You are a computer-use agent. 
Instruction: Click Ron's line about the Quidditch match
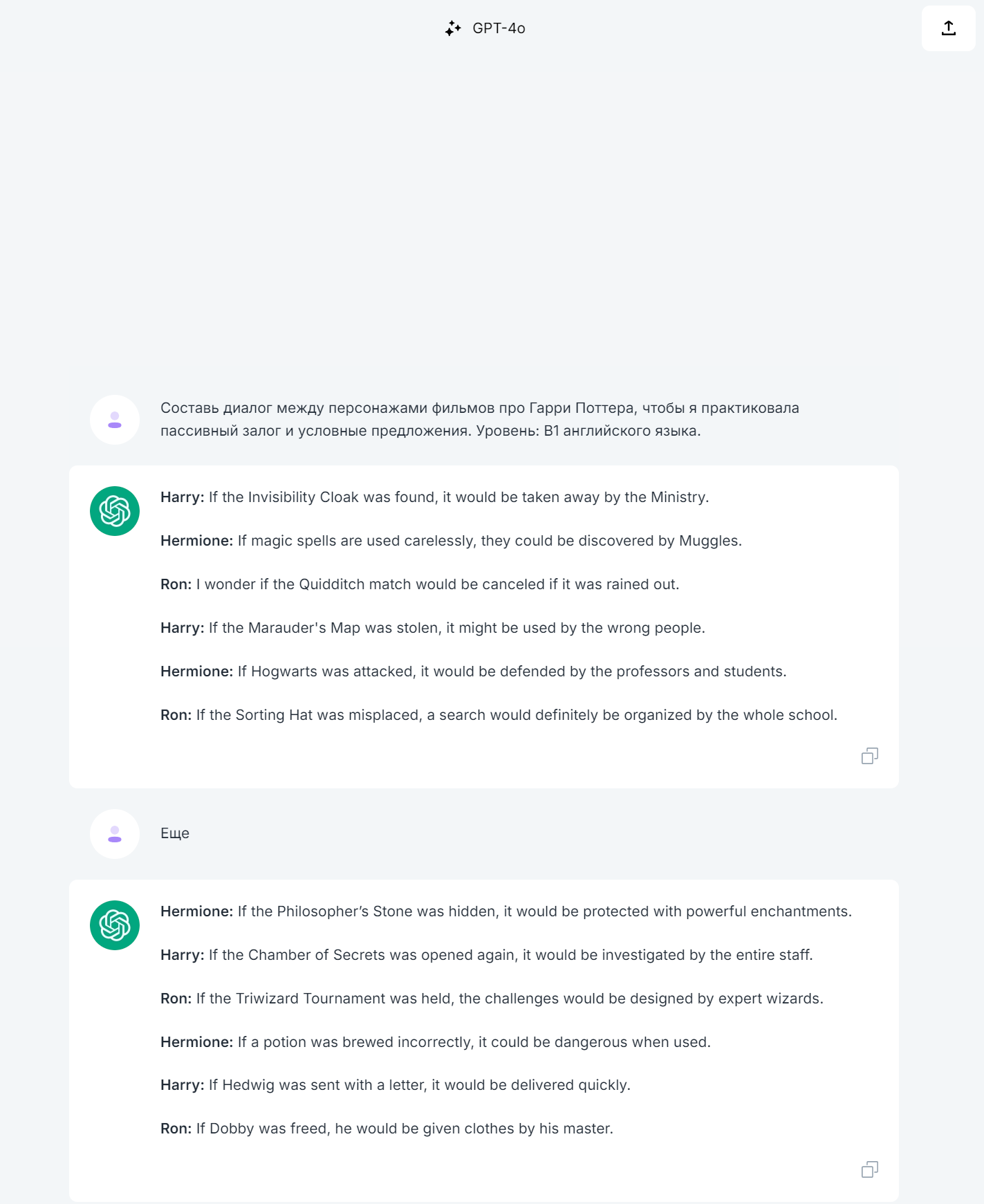click(x=420, y=584)
